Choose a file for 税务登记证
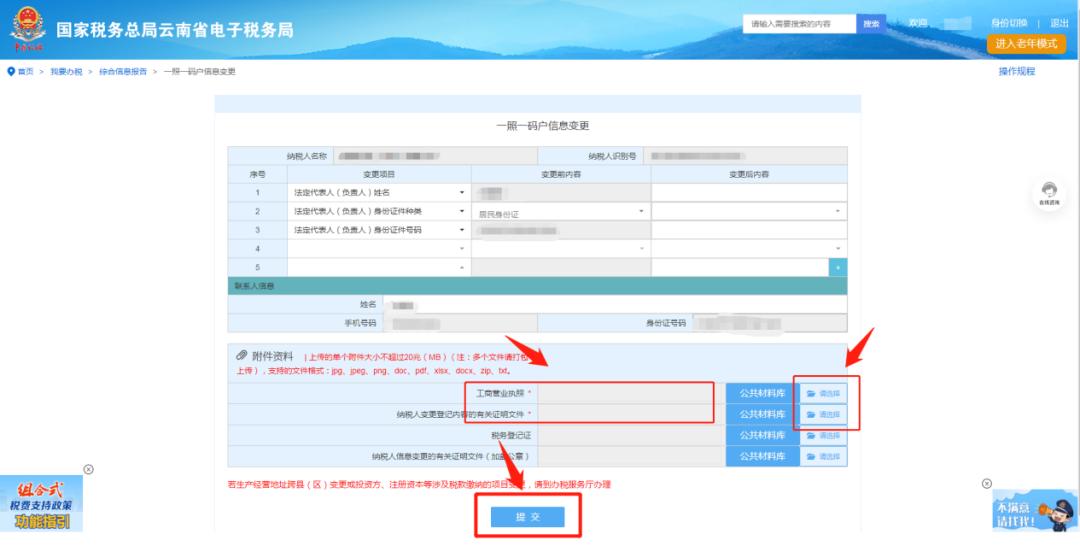 [x=823, y=436]
